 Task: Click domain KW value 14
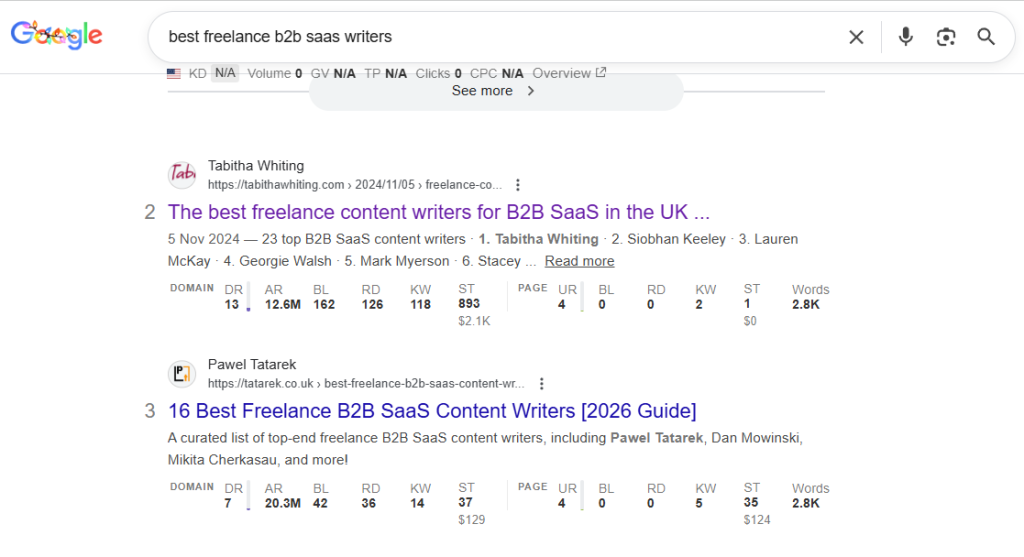click(x=417, y=503)
